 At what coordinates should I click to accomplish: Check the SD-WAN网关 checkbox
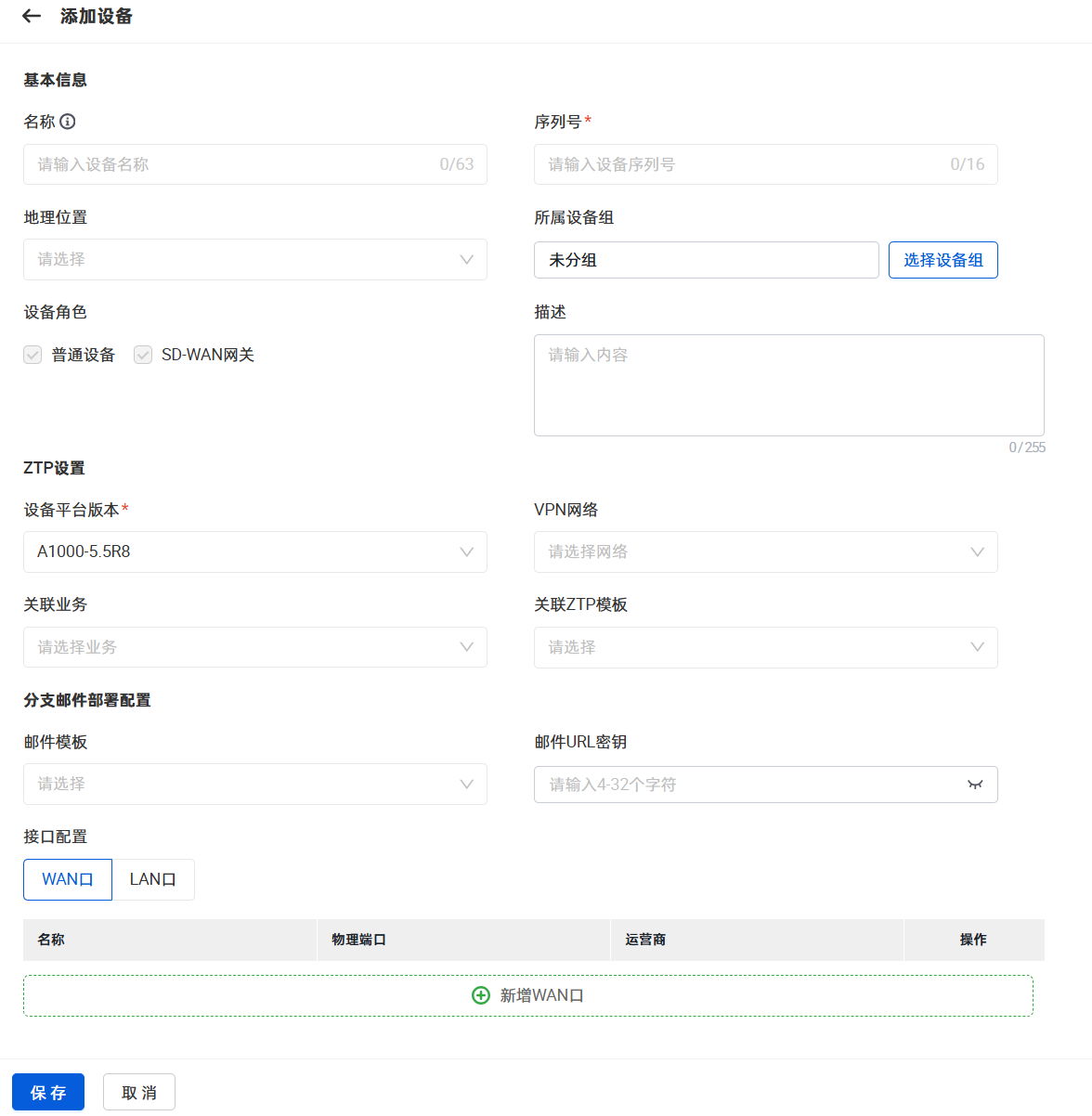143,355
